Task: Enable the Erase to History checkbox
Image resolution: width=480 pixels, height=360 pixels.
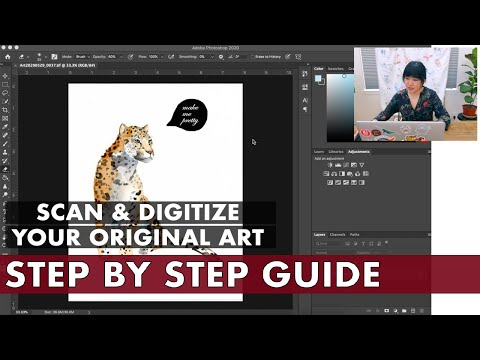Action: [252, 57]
